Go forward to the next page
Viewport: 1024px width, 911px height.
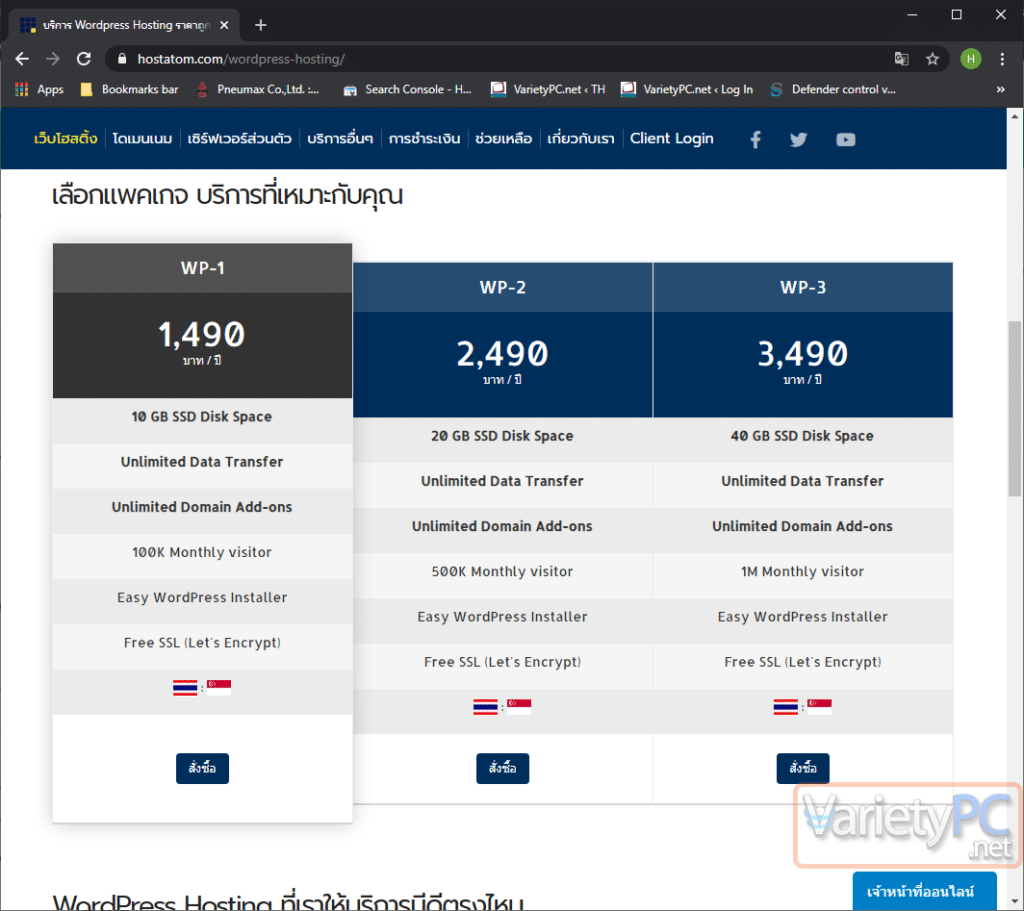pyautogui.click(x=53, y=59)
